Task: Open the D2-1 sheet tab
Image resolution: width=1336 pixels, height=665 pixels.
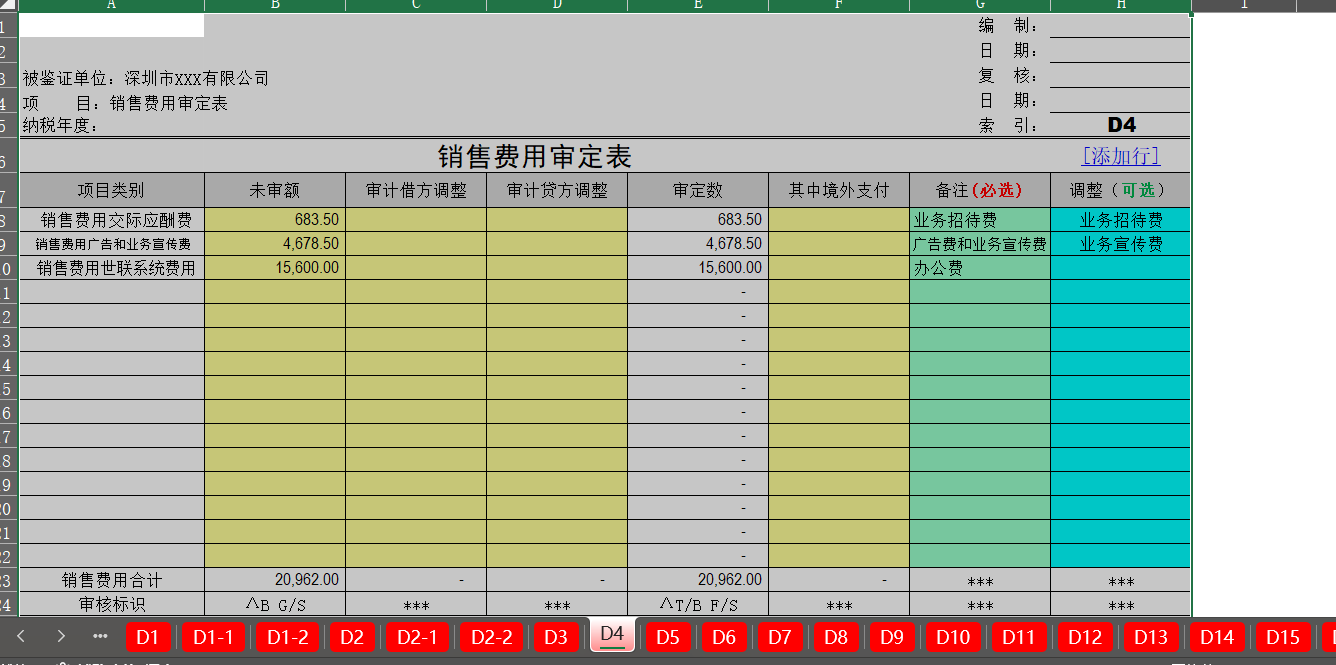Action: tap(417, 637)
